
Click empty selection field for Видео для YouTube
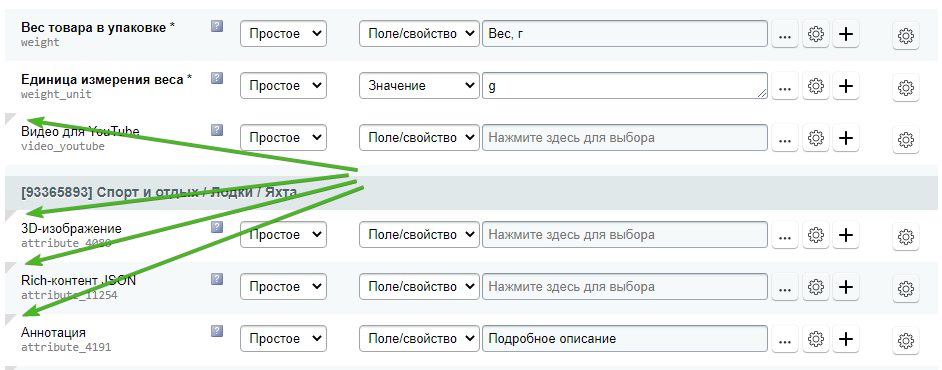pyautogui.click(x=625, y=138)
